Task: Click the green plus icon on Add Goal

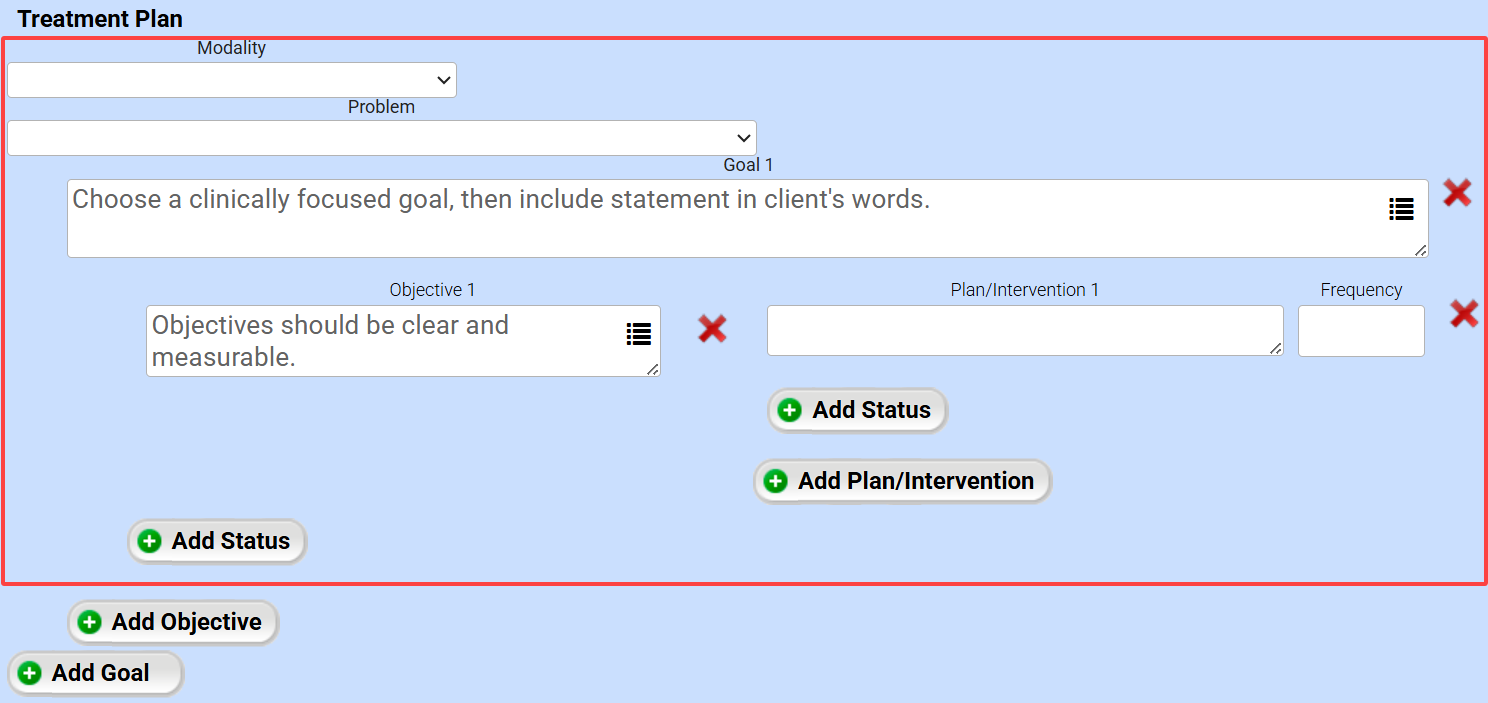Action: click(30, 673)
